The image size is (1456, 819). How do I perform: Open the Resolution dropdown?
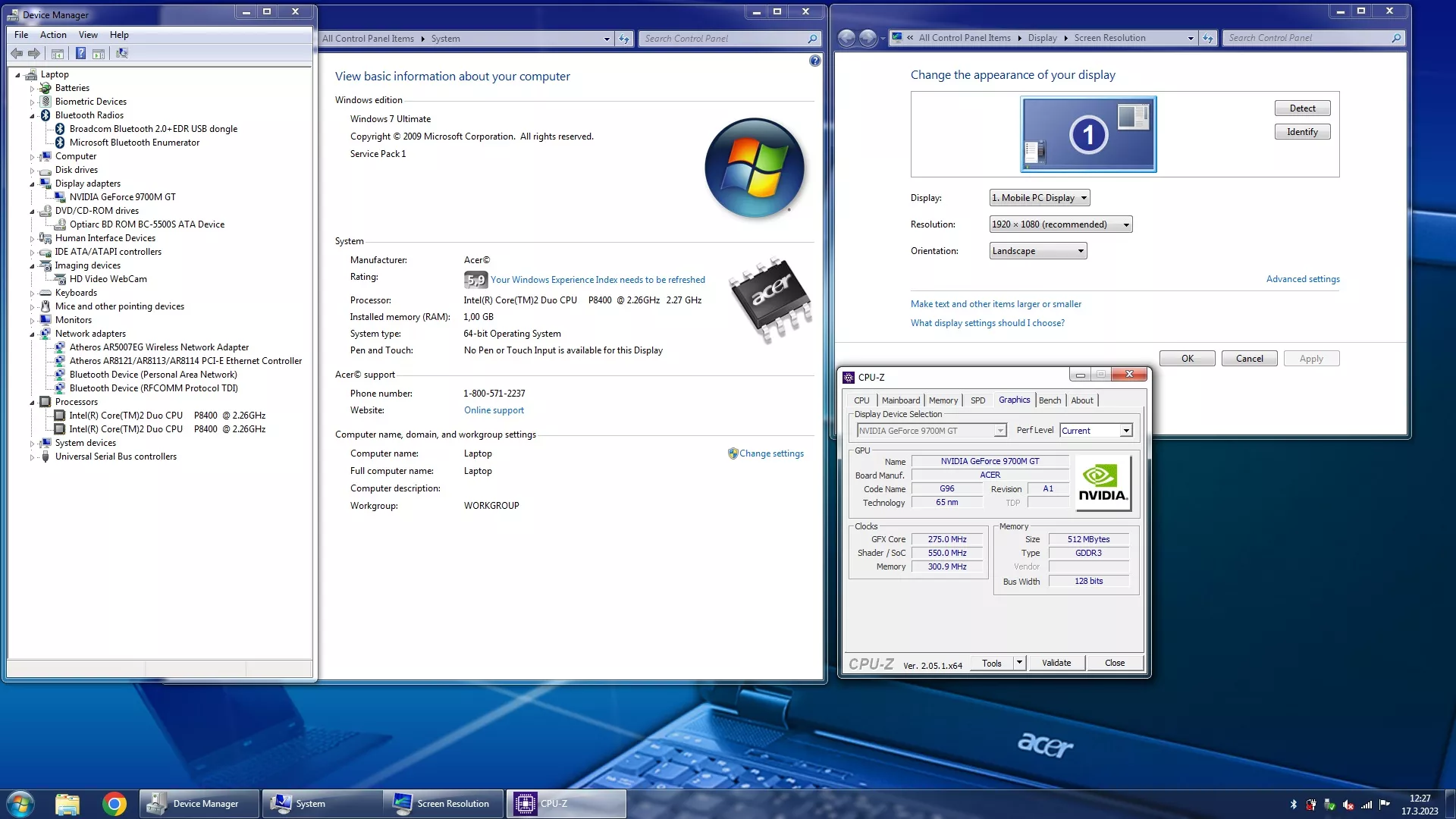[1061, 224]
